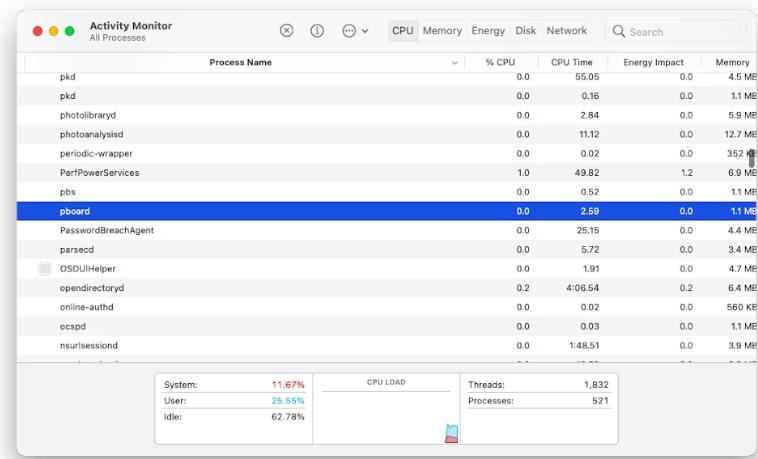Select the OSDUIHelper process name
758x459 pixels.
point(87,269)
